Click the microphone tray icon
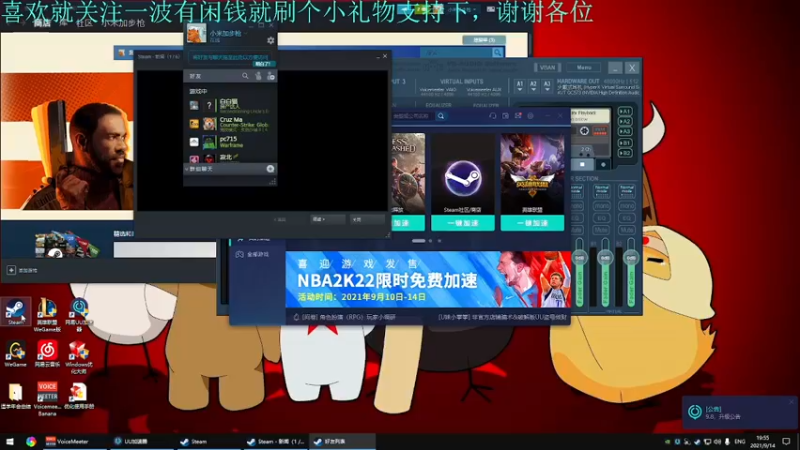Screen dimensions: 800x450 (727, 441)
